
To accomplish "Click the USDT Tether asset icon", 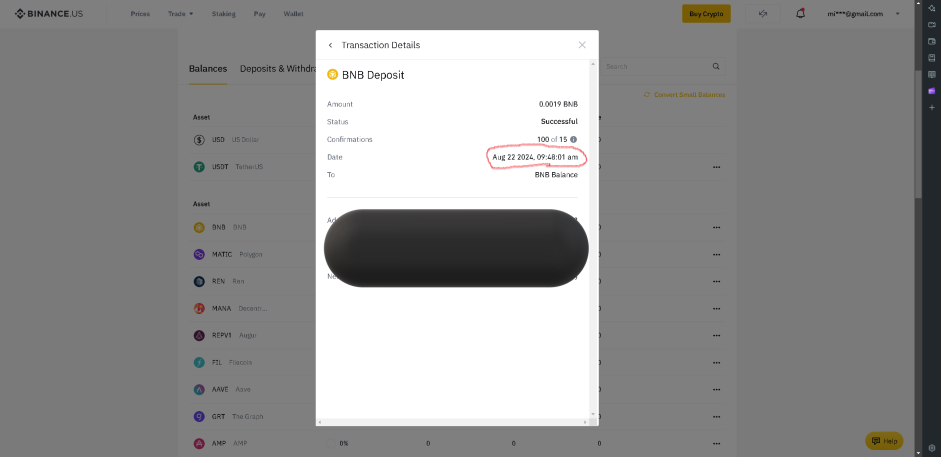I will tap(199, 167).
